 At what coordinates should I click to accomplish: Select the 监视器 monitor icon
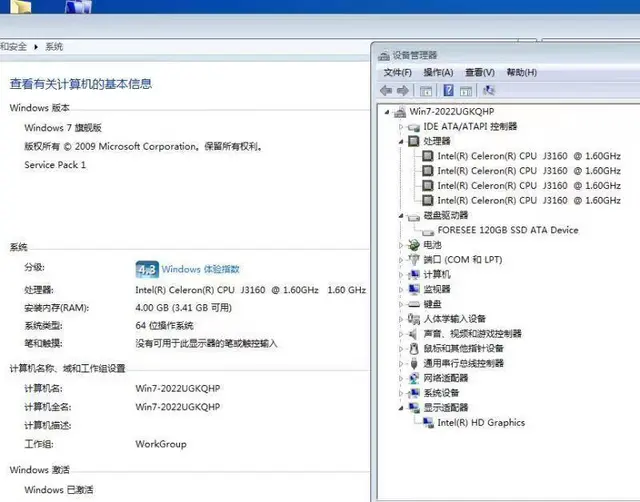coord(414,289)
